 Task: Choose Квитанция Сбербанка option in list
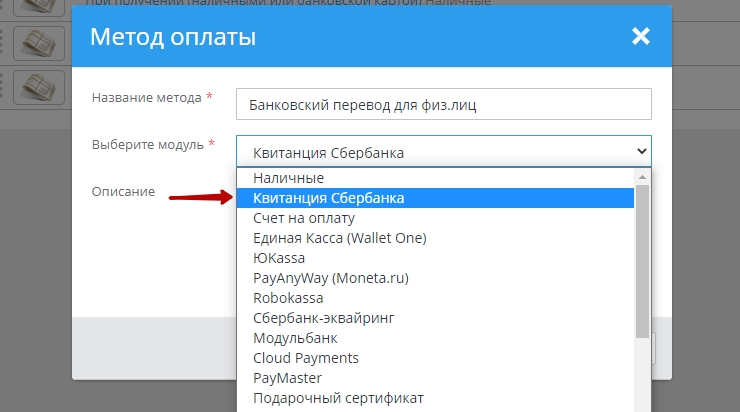(328, 198)
